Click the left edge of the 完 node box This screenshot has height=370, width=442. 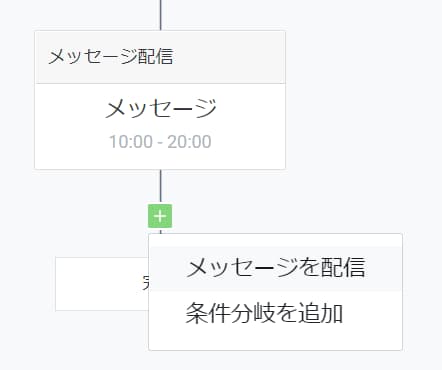click(x=56, y=284)
